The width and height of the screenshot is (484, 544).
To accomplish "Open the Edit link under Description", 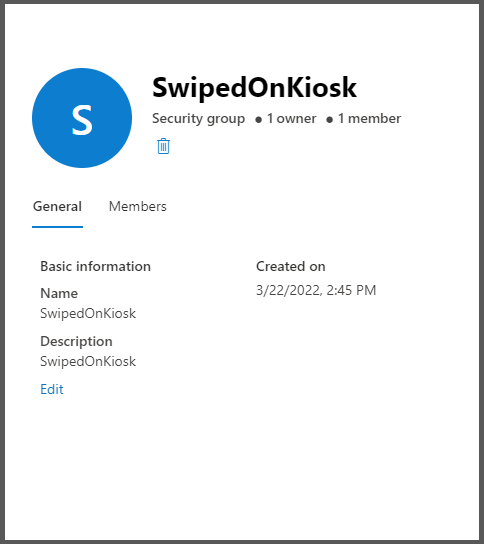I will pos(52,389).
